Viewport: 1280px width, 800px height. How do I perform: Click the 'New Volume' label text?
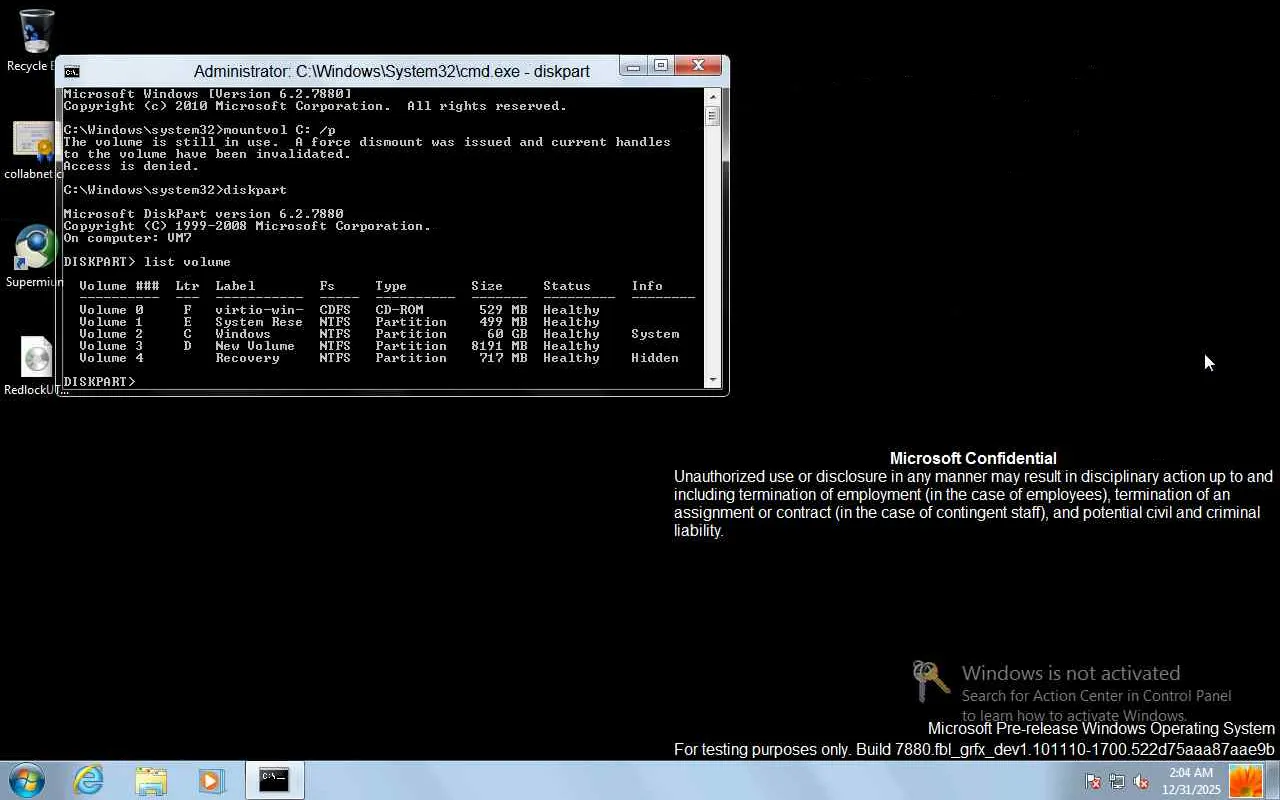255,346
